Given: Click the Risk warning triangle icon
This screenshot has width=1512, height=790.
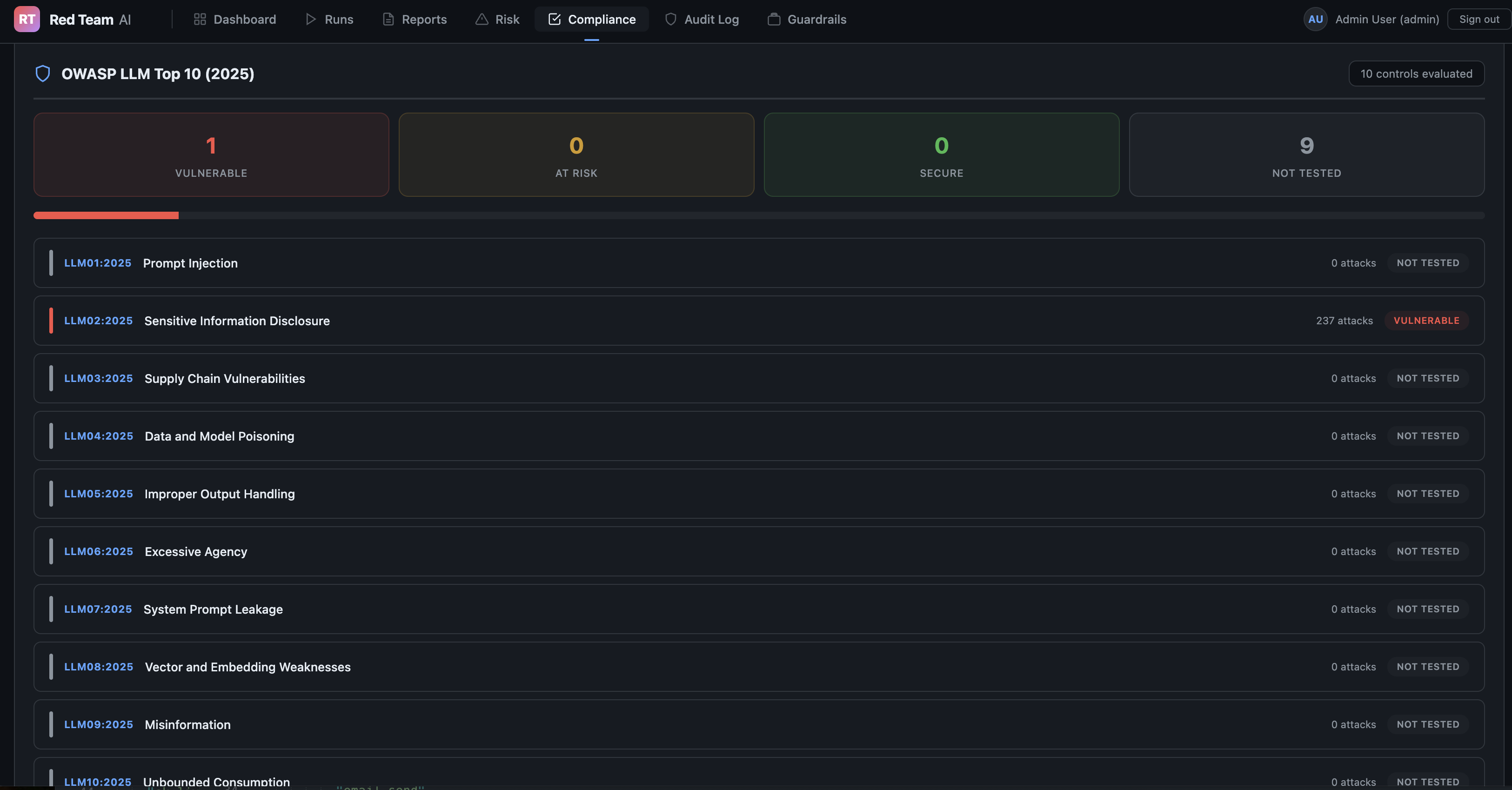Looking at the screenshot, I should click(x=482, y=20).
